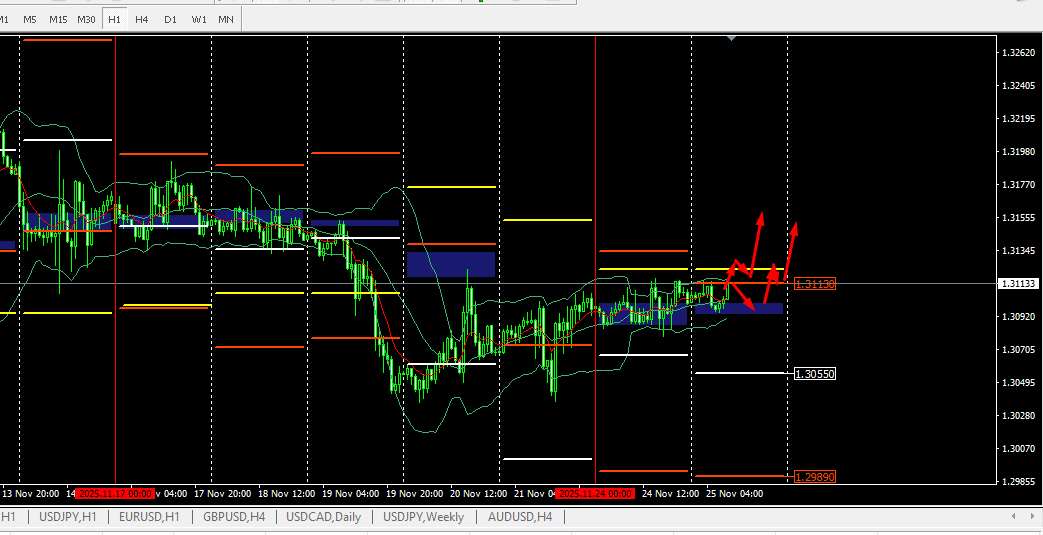Image resolution: width=1043 pixels, height=535 pixels.
Task: Click the 24 Nov 12:00 time label
Action: (670, 494)
